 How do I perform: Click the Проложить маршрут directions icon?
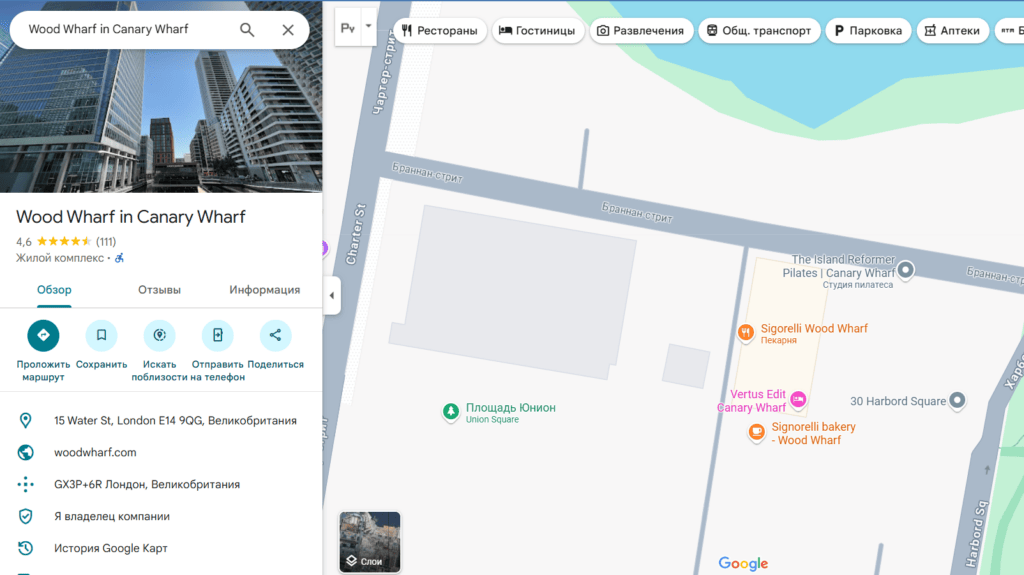[43, 335]
